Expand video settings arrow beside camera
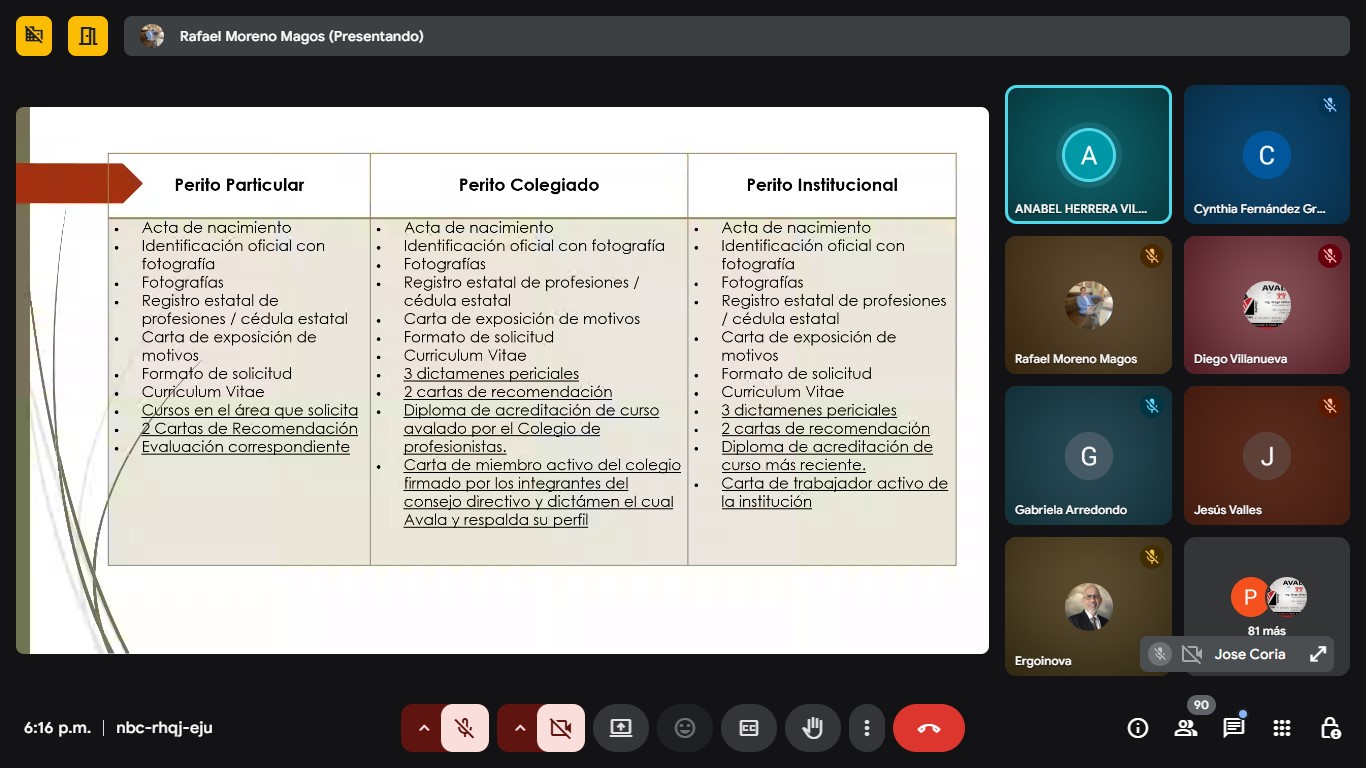 coord(519,728)
